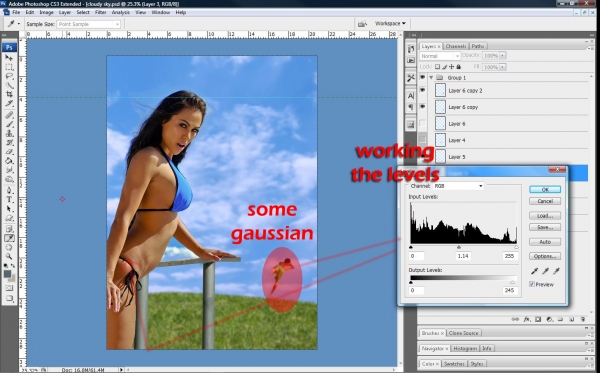The height and width of the screenshot is (373, 600).
Task: Select the Lasso tool
Action: point(9,76)
